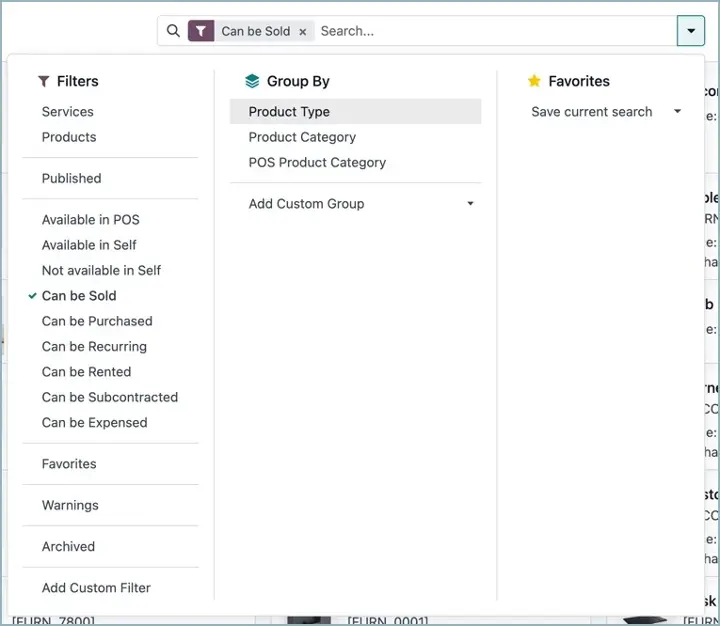This screenshot has height=626, width=720.
Task: Open the Save current search expander
Action: [677, 112]
